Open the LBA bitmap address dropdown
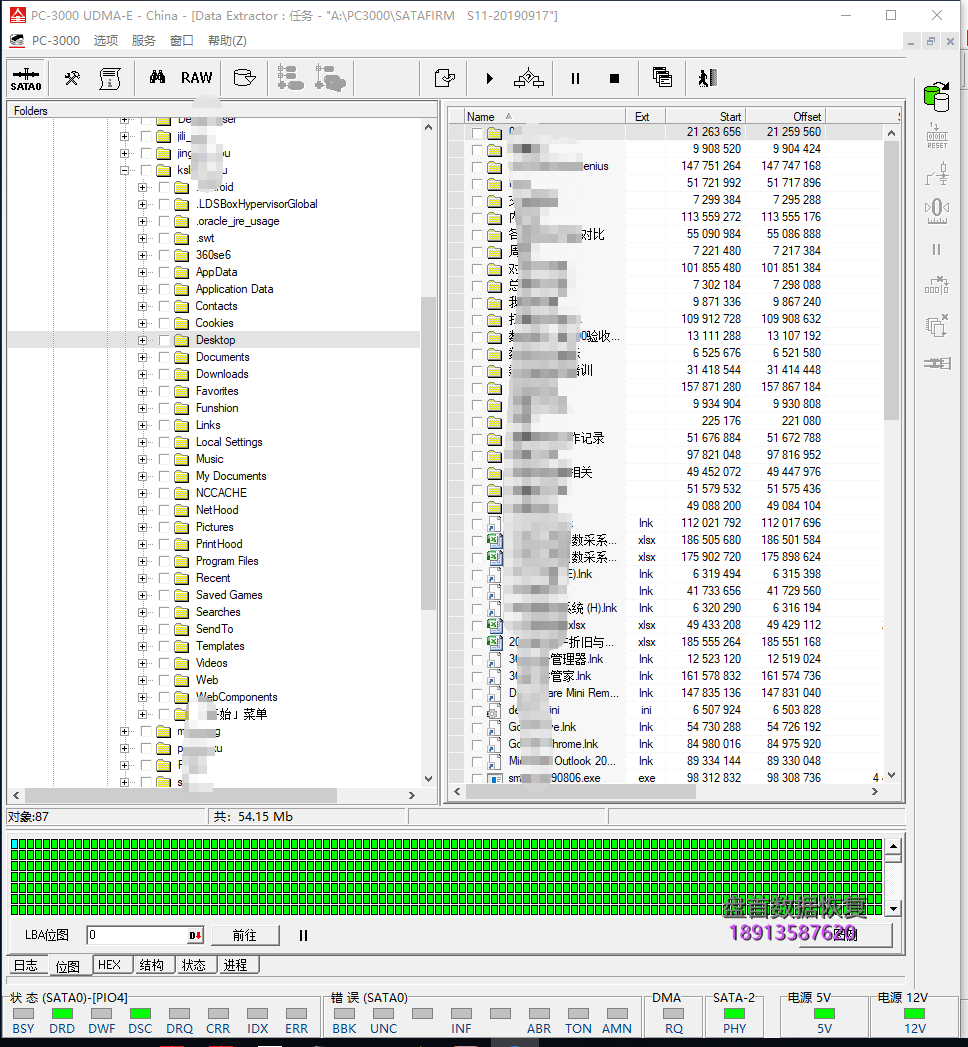The width and height of the screenshot is (968, 1047). 195,935
